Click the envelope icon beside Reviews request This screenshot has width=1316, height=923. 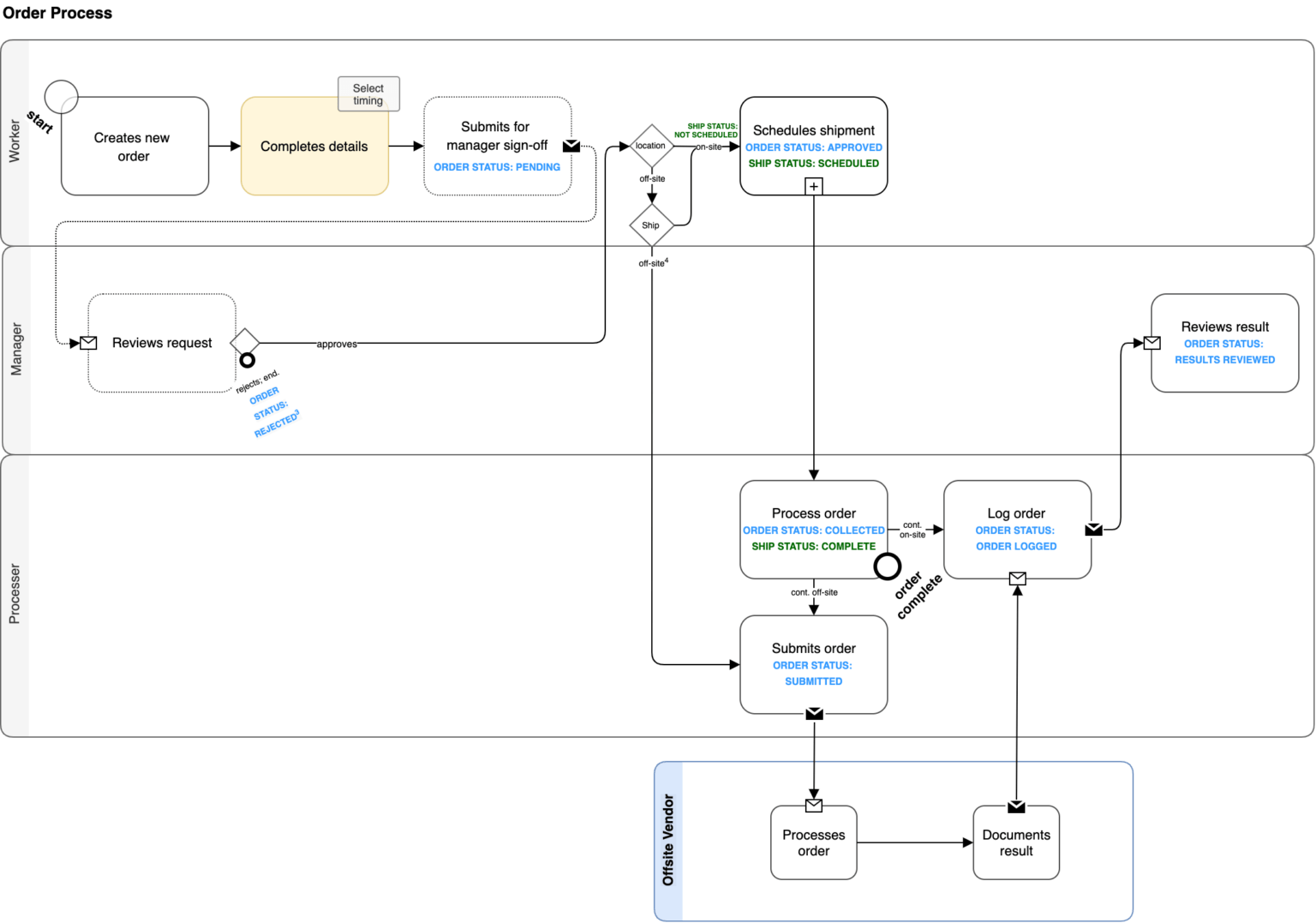88,343
